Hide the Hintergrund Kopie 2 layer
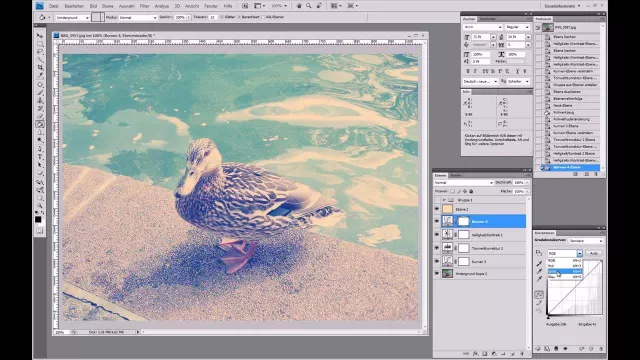This screenshot has width=640, height=360. 437,273
